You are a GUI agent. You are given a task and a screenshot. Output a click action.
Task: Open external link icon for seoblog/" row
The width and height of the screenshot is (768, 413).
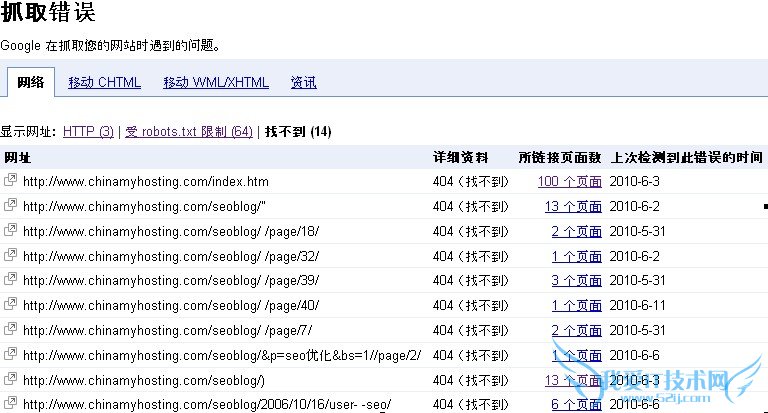point(10,205)
